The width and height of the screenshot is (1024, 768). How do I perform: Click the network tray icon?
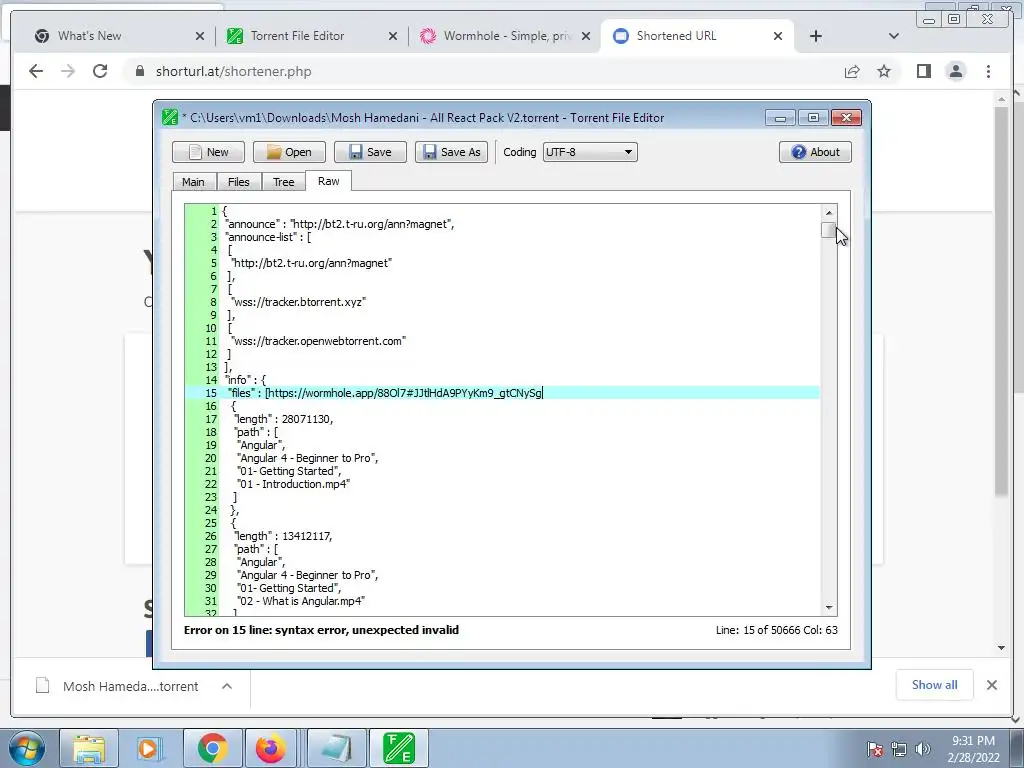coord(899,749)
